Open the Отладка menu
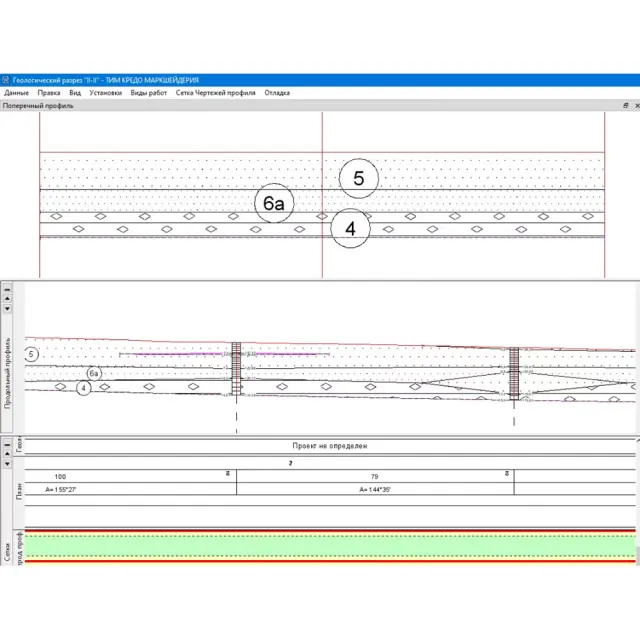640x640 pixels. tap(277, 93)
